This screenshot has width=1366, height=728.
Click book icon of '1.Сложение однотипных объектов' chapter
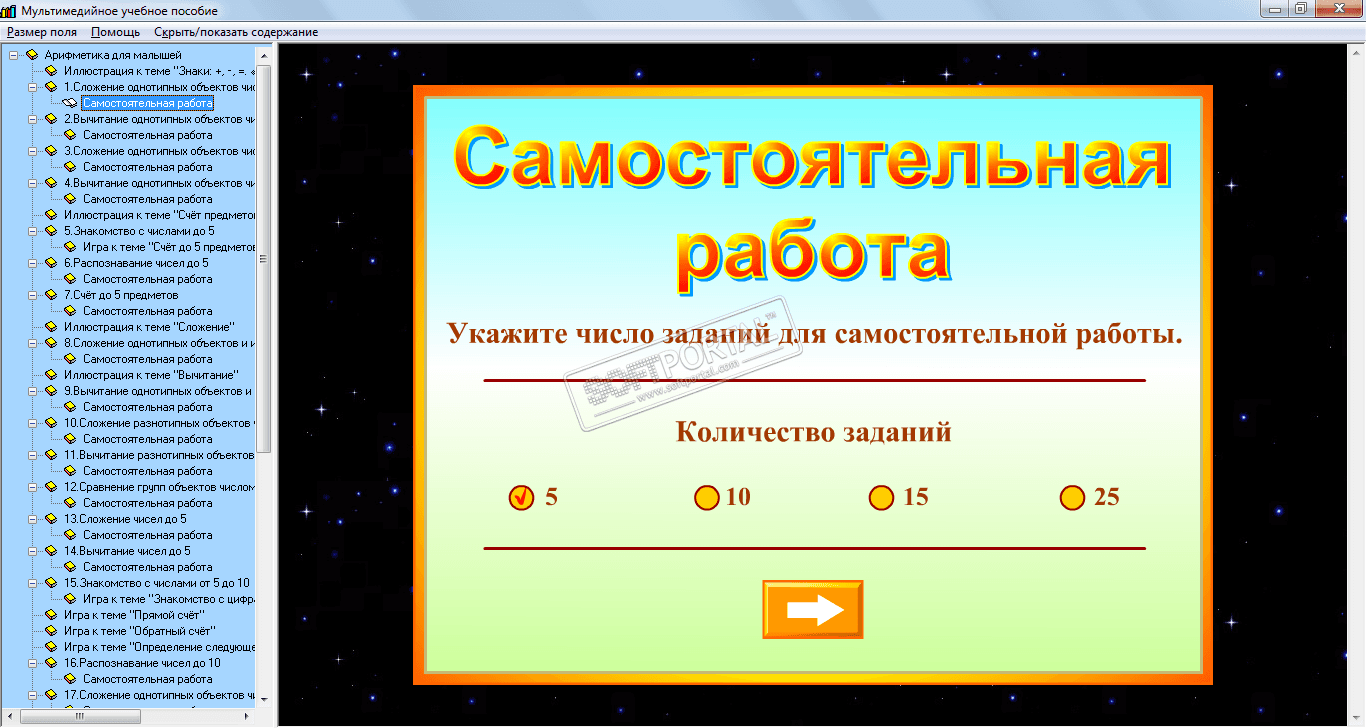coord(51,87)
